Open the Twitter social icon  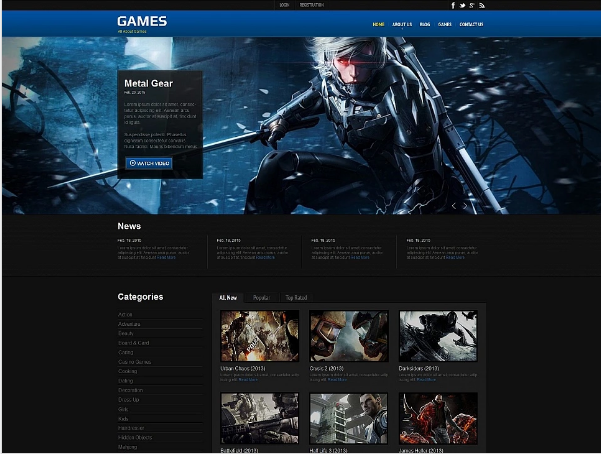(x=462, y=5)
